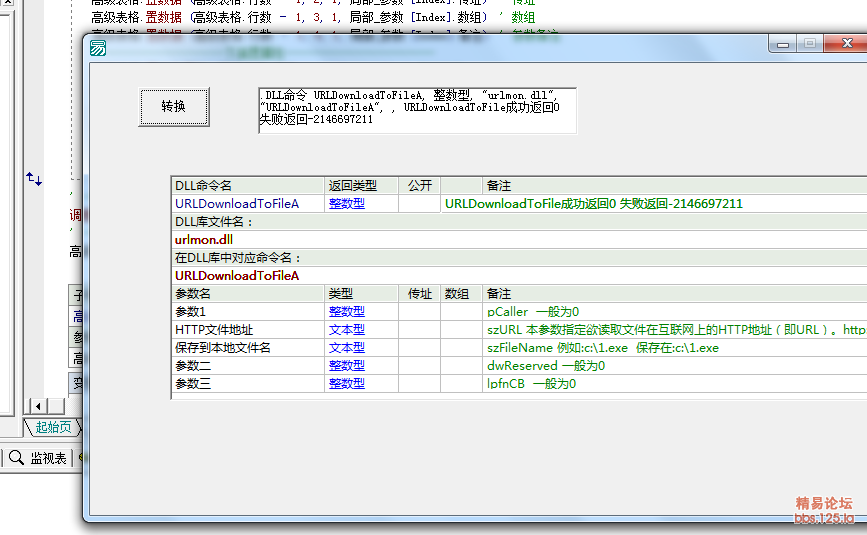Click the 整数型 return type of URLDownloadToFileA
The width and height of the screenshot is (867, 535).
point(347,204)
